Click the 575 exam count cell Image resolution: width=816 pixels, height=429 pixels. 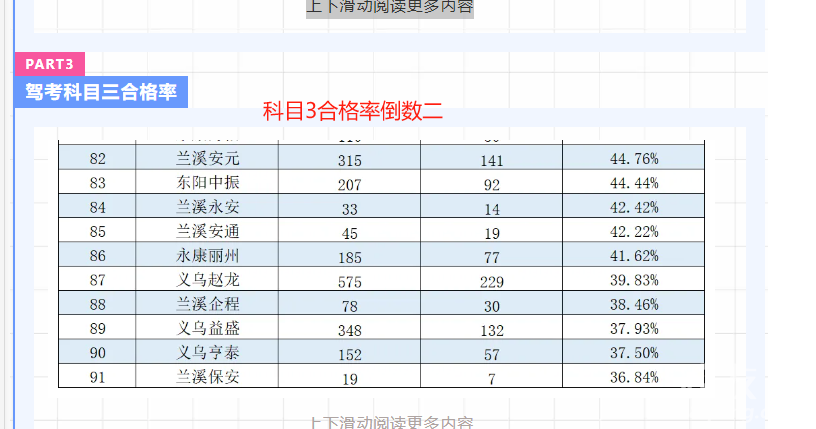pyautogui.click(x=349, y=279)
